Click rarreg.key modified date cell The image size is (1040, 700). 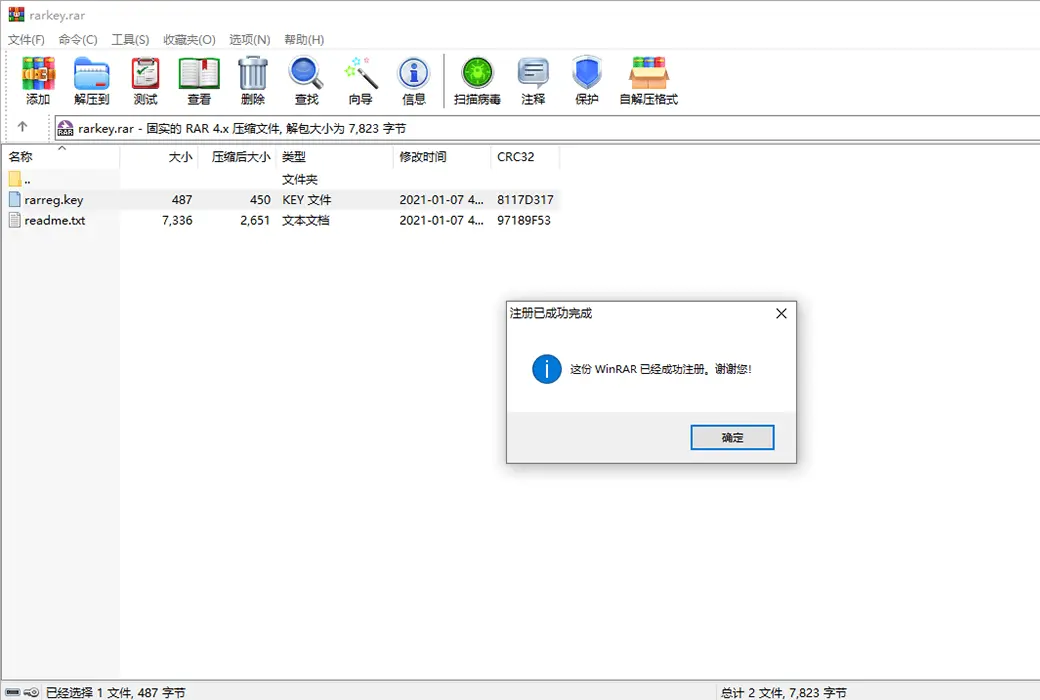(x=441, y=200)
